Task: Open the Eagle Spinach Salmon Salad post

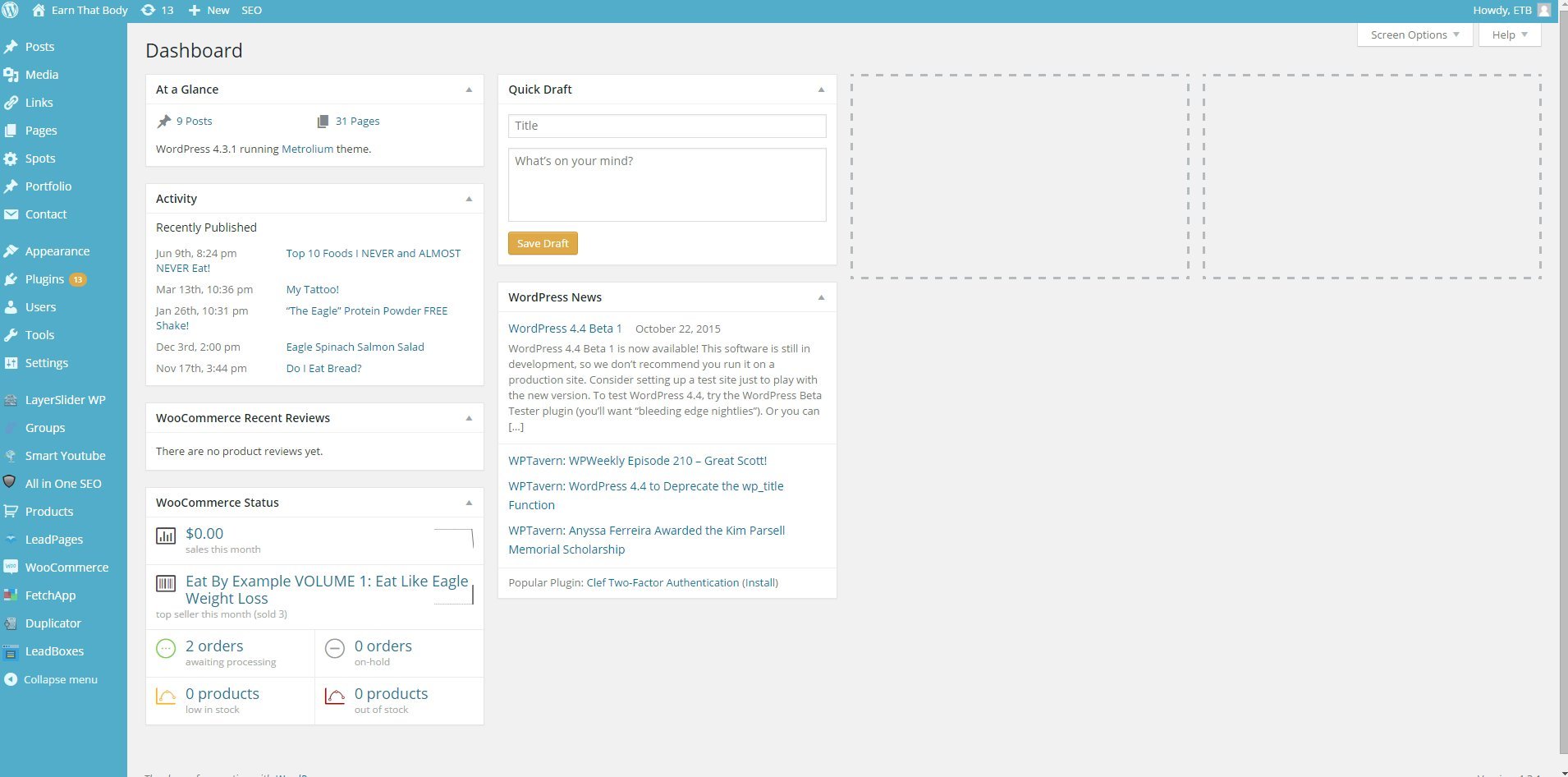Action: [x=355, y=347]
